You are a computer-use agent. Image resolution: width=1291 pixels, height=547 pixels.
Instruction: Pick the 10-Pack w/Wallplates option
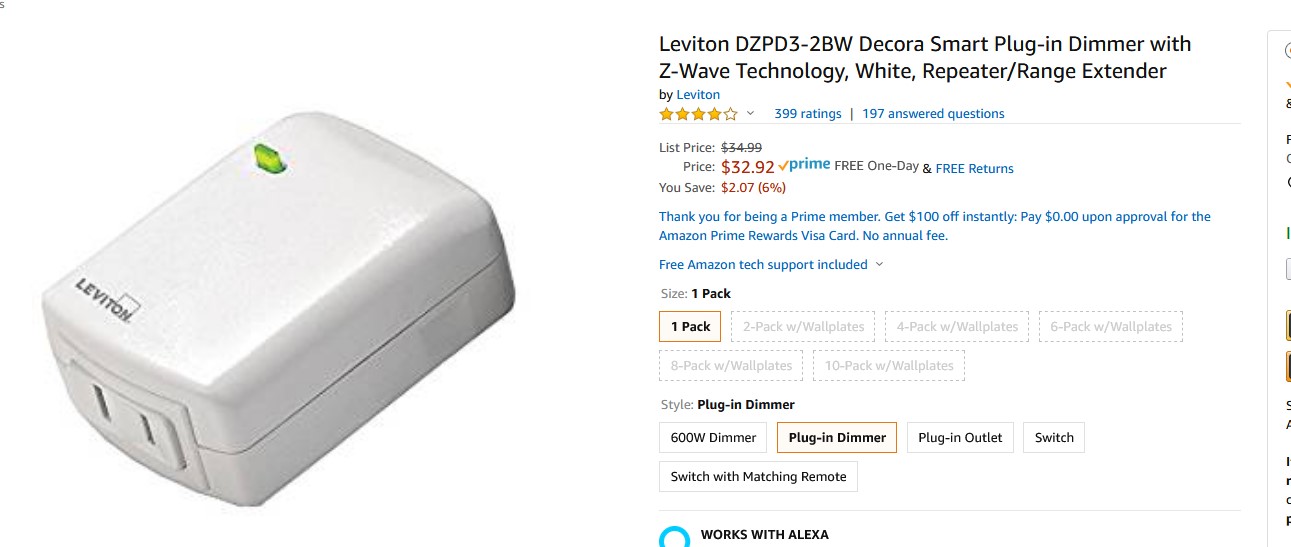[889, 366]
